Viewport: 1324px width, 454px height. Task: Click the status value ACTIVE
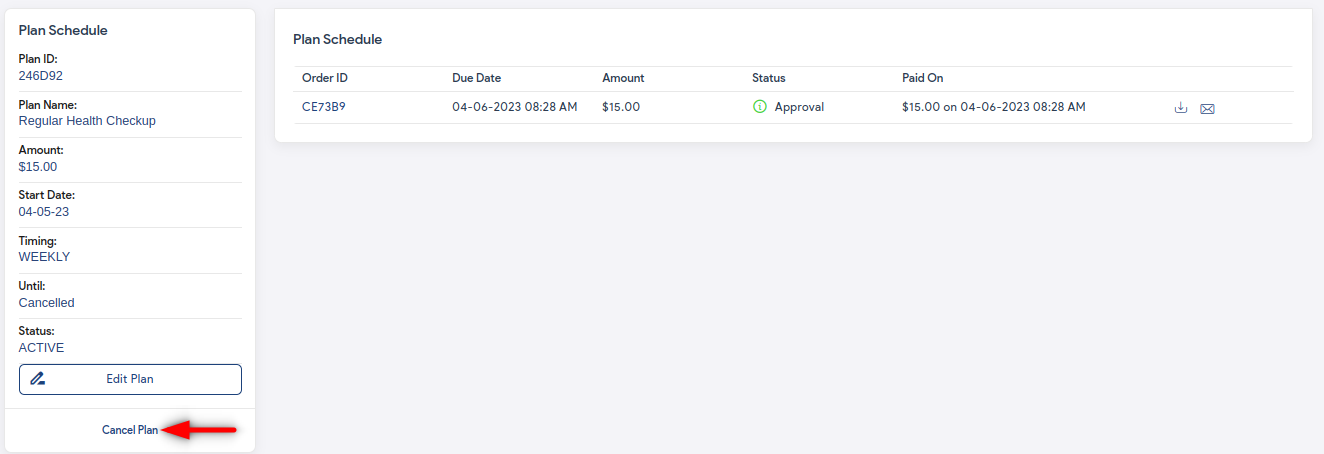click(41, 348)
